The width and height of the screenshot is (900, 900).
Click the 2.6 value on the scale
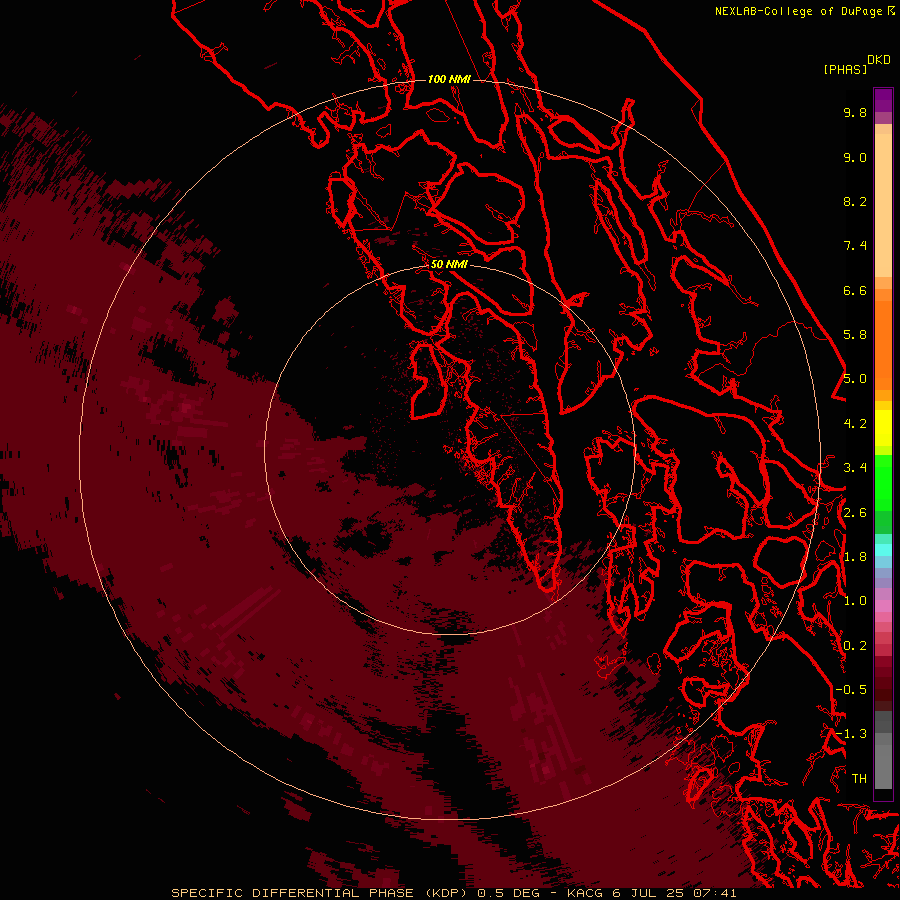tap(855, 513)
